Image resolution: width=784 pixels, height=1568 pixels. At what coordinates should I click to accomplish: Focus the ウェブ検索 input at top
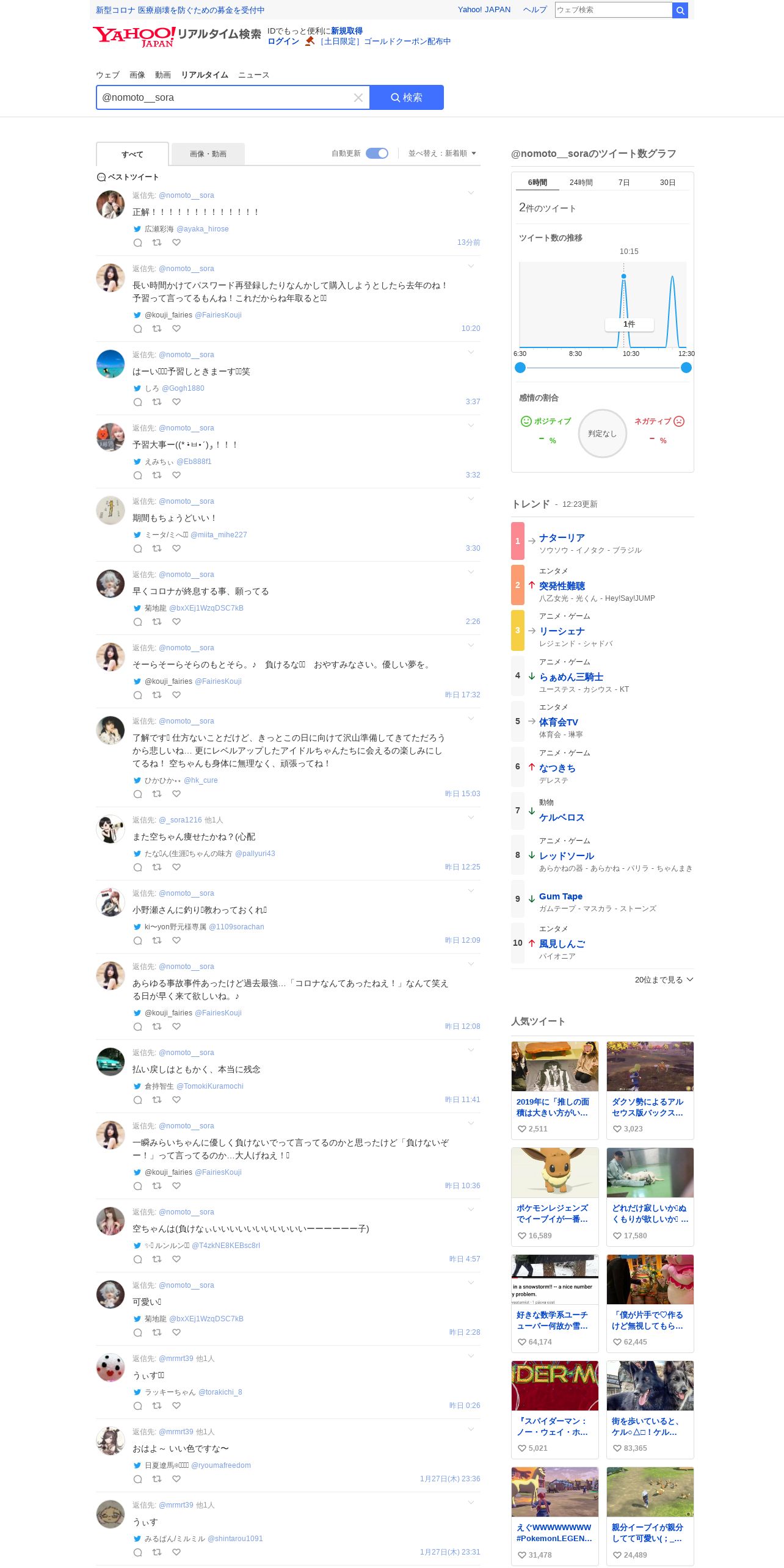coord(614,10)
